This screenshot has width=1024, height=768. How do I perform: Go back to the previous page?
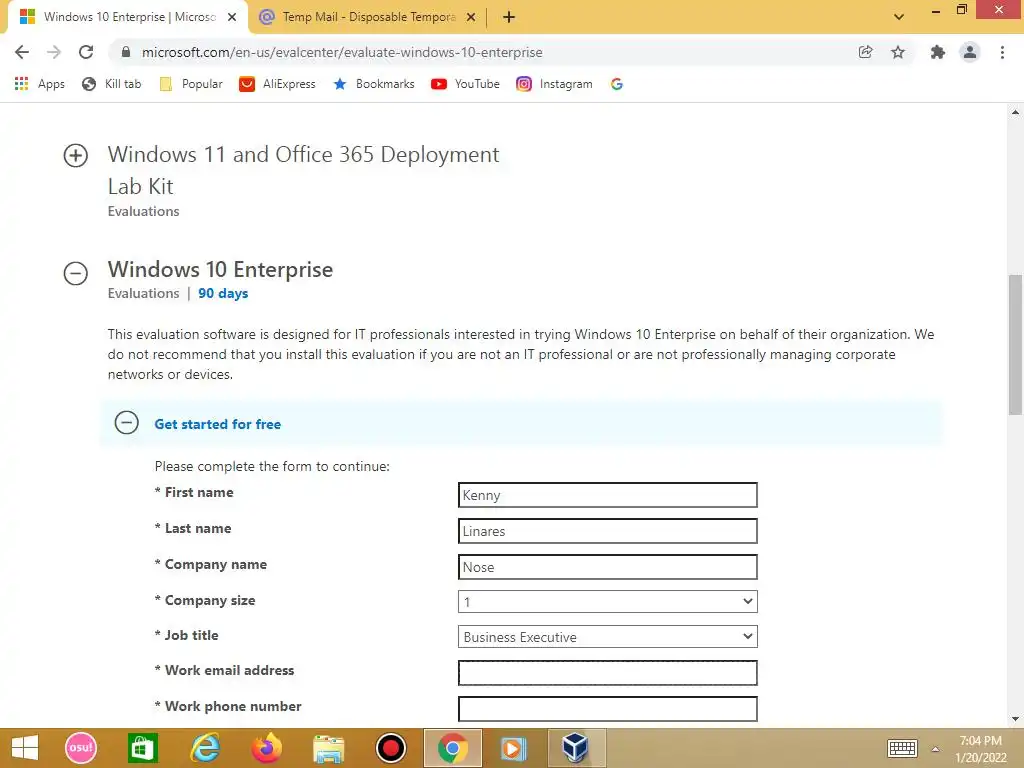(x=22, y=52)
